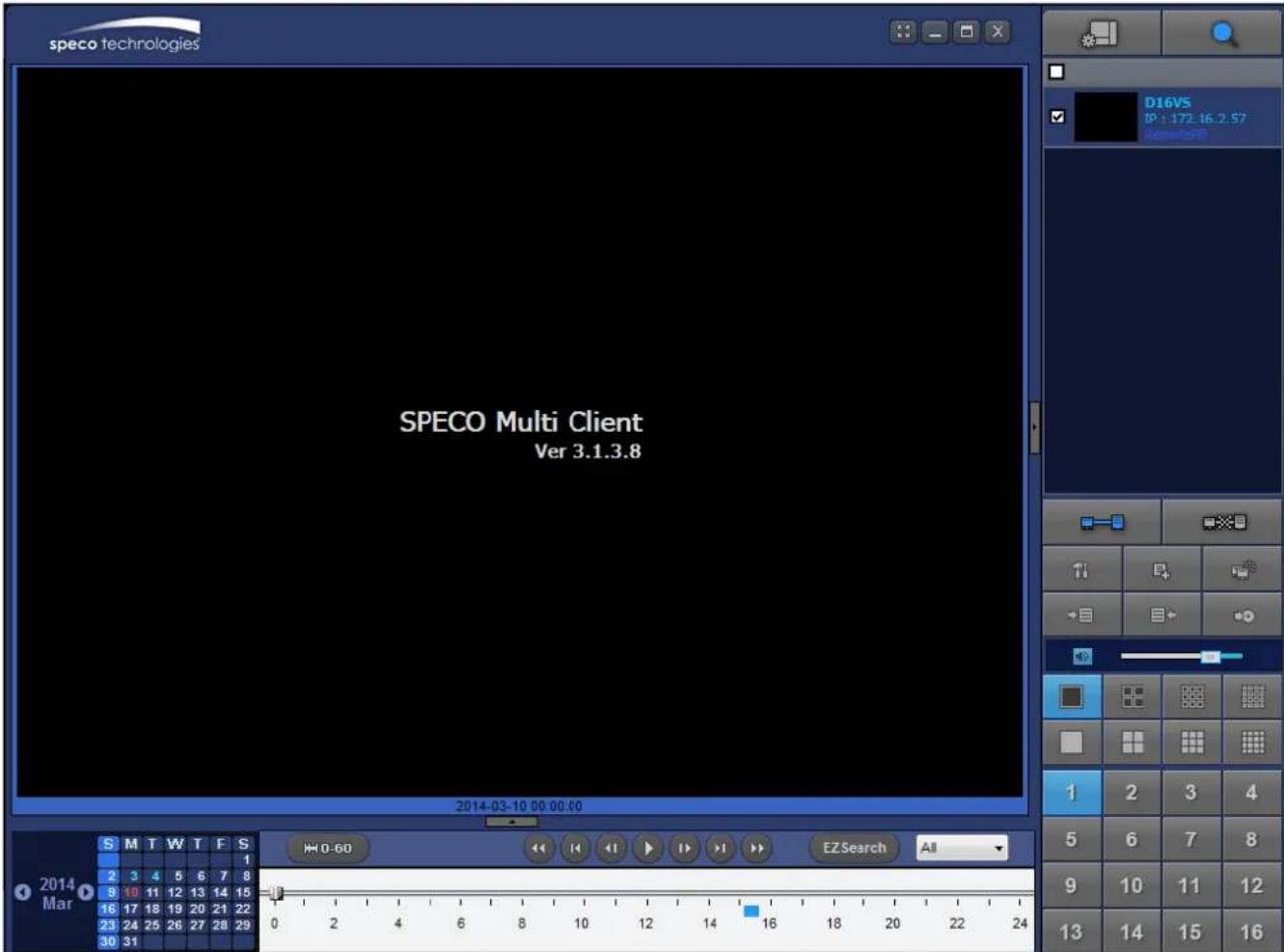The width and height of the screenshot is (1284, 952).
Task: Select March 4 in the calendar
Action: [x=154, y=876]
